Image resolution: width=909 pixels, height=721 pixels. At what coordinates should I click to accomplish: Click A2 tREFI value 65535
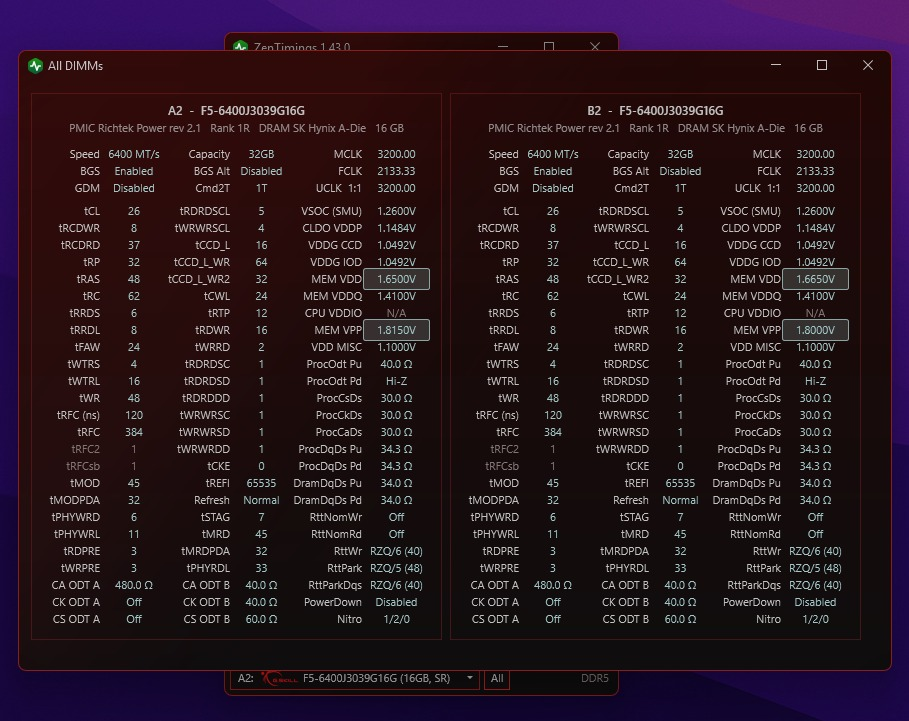261,483
